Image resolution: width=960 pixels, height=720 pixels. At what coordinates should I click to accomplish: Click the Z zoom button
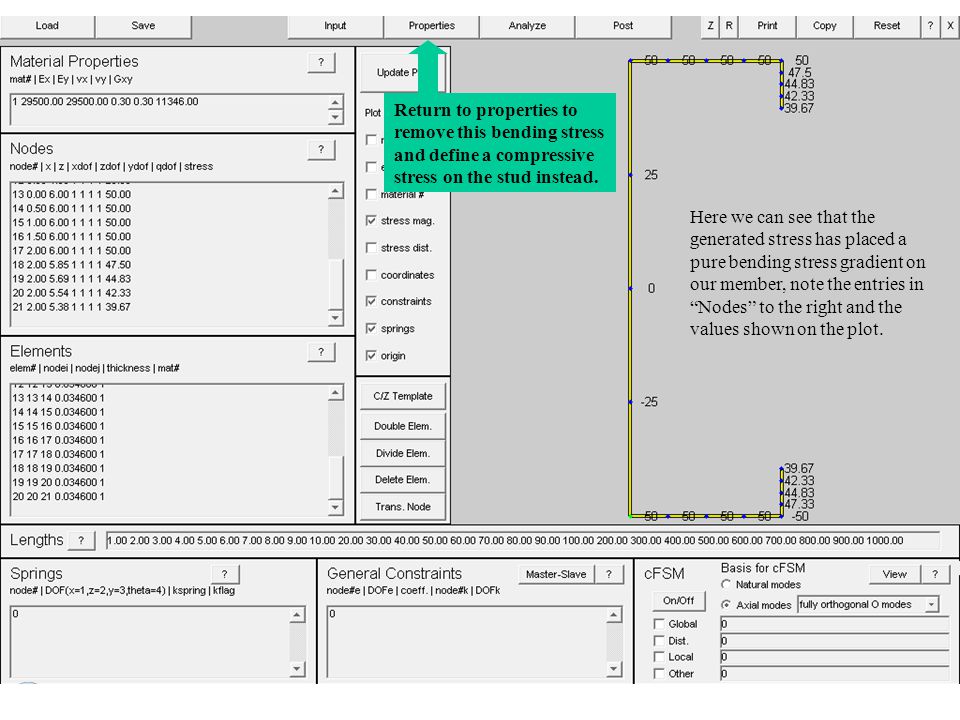pyautogui.click(x=710, y=26)
